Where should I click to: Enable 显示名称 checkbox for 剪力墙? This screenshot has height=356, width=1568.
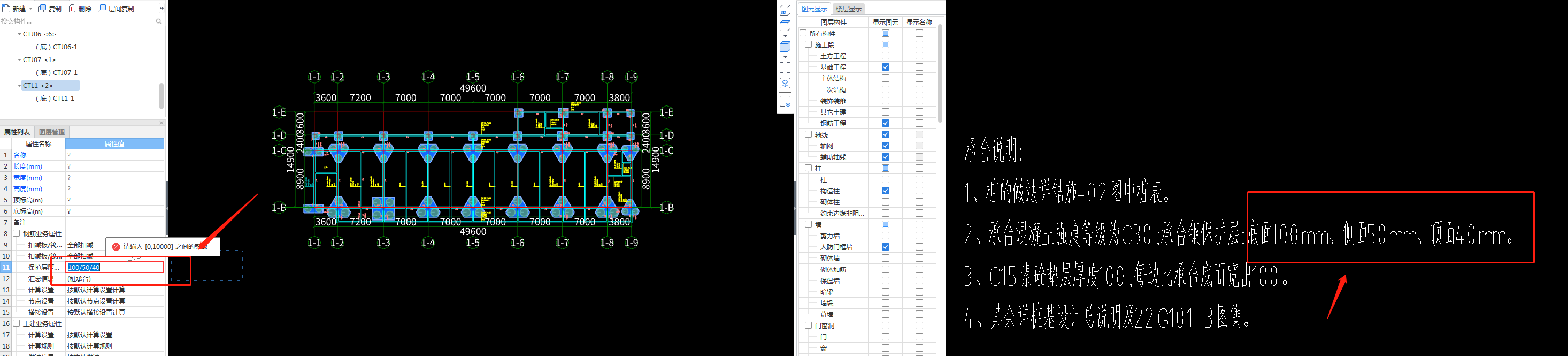[919, 236]
